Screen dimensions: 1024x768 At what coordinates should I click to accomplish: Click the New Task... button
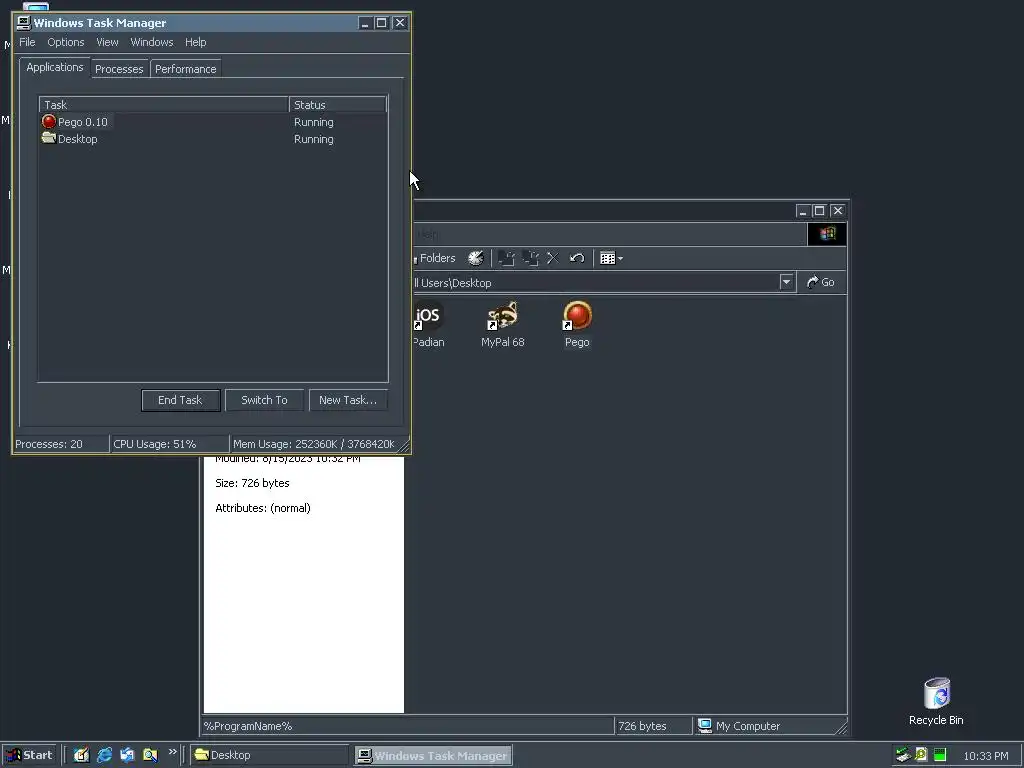[347, 400]
